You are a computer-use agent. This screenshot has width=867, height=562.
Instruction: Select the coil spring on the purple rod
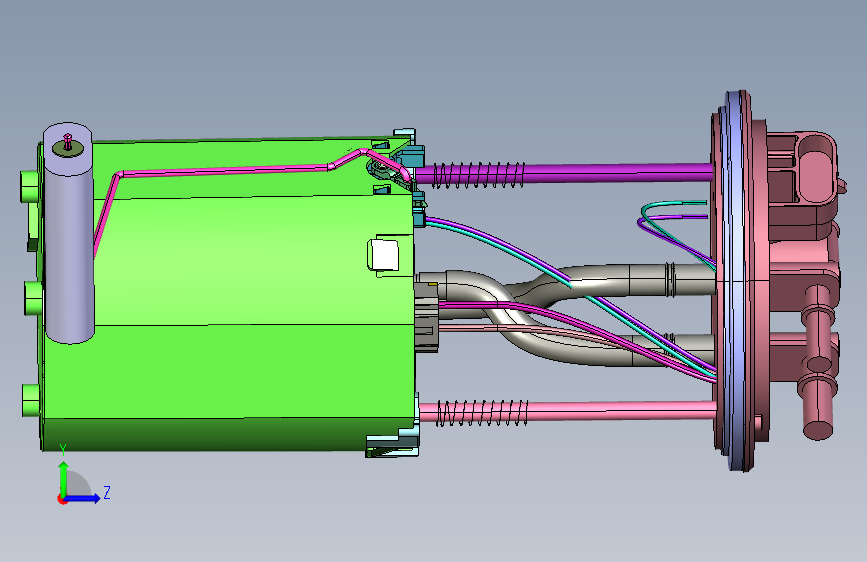coord(478,175)
